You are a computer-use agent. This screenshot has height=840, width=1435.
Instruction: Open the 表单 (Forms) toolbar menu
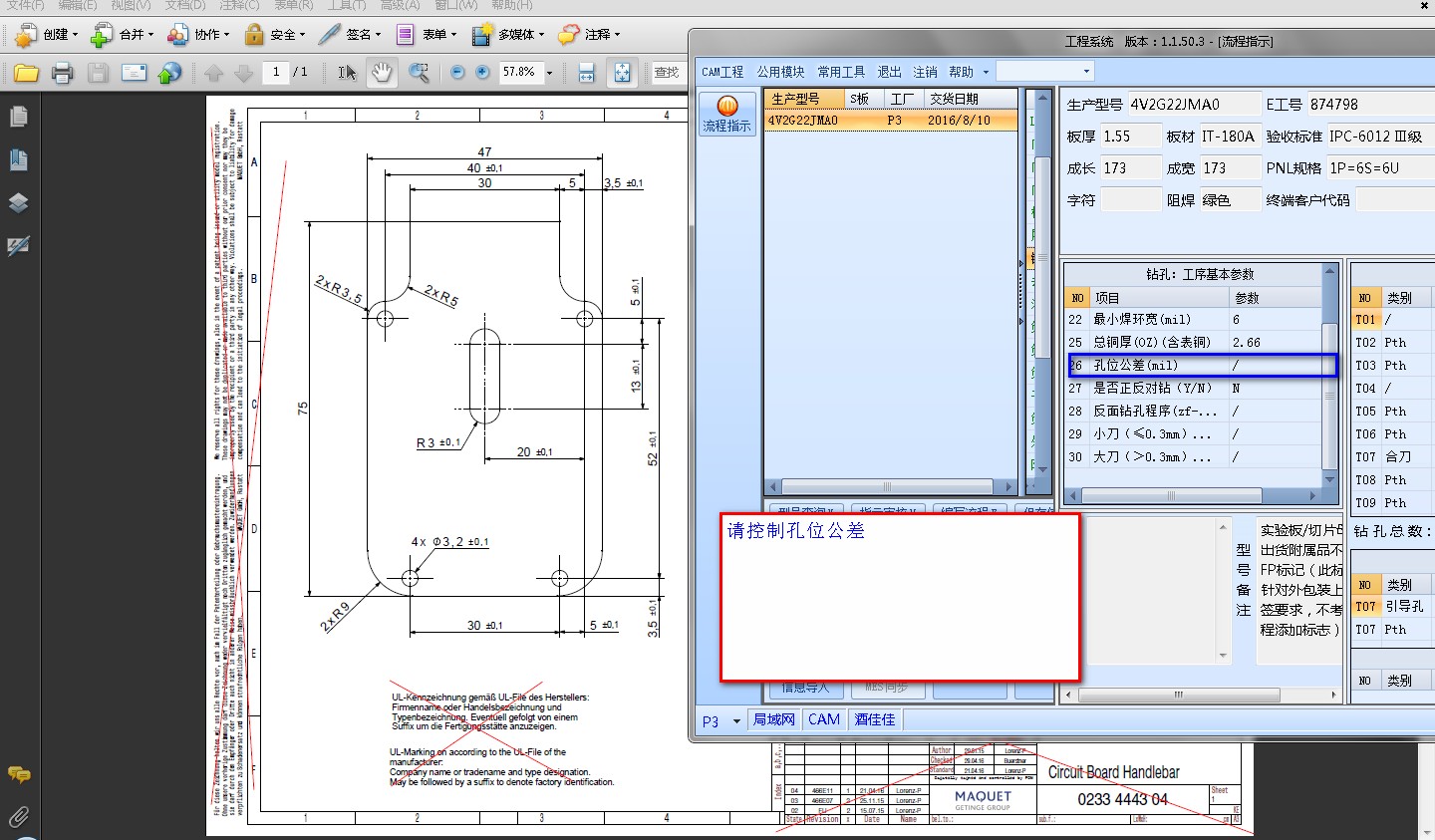[427, 35]
